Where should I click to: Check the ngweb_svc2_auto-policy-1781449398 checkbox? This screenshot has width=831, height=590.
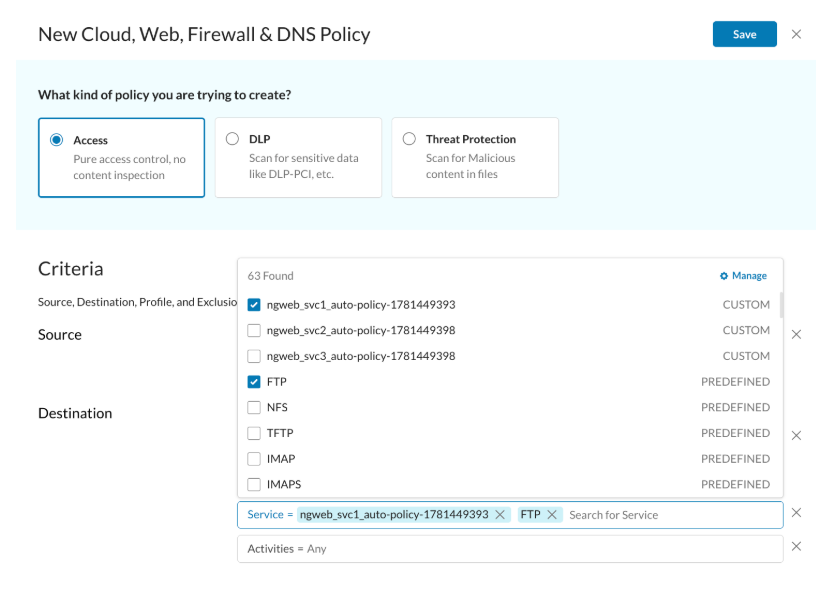tap(254, 330)
